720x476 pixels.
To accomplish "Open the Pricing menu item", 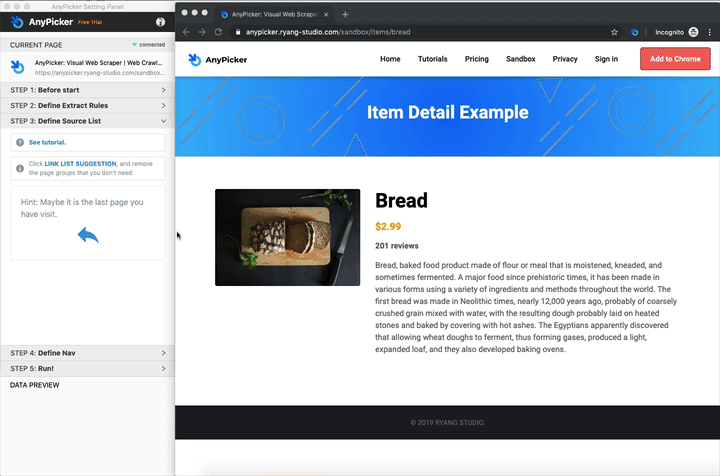I will [477, 59].
